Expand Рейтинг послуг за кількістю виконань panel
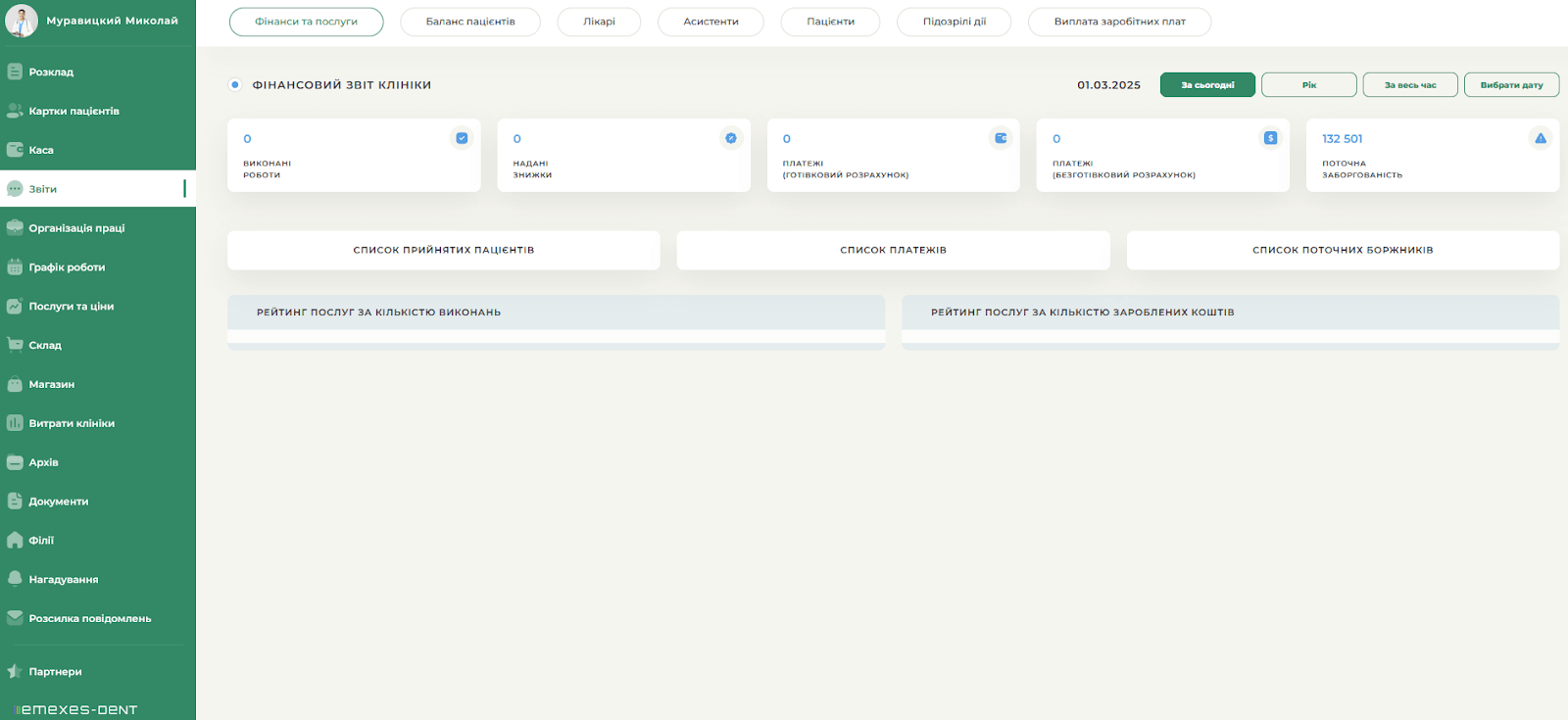Screen dimensions: 1568x720 tap(556, 312)
